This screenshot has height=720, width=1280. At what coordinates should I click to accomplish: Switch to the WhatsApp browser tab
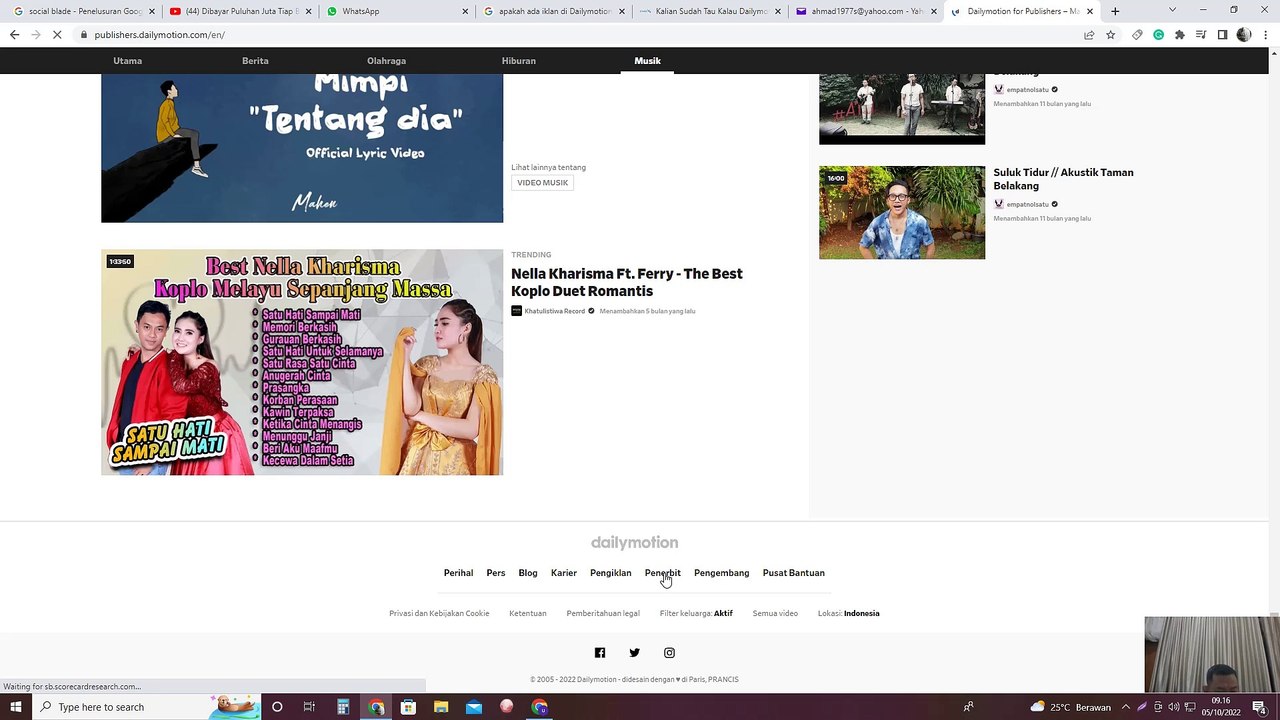tap(397, 11)
